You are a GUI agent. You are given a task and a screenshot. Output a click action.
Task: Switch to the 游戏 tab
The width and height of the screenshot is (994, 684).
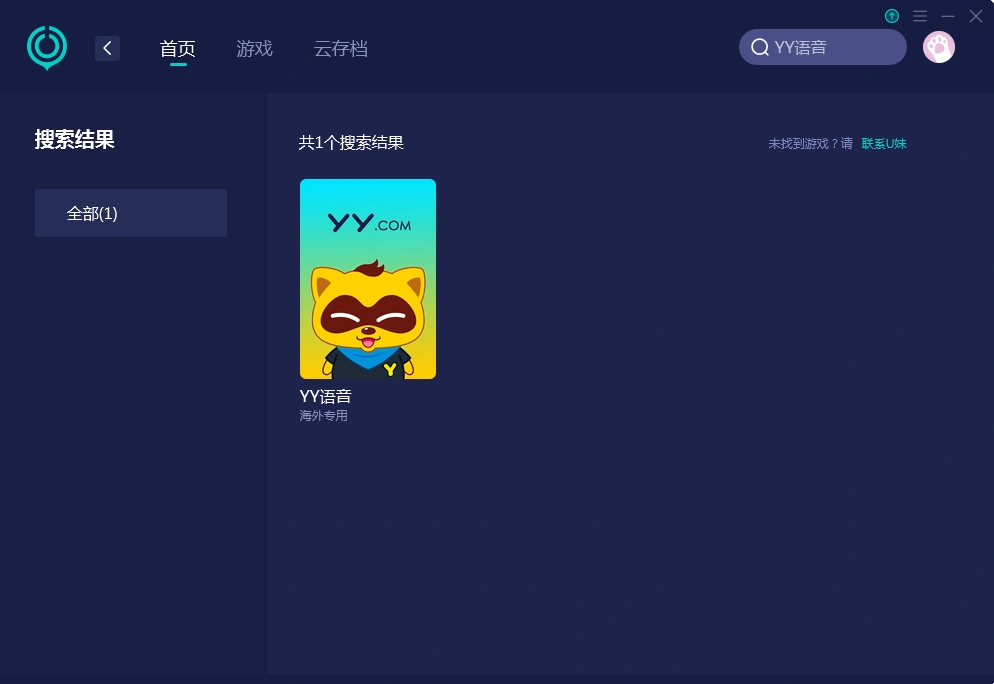pyautogui.click(x=254, y=49)
